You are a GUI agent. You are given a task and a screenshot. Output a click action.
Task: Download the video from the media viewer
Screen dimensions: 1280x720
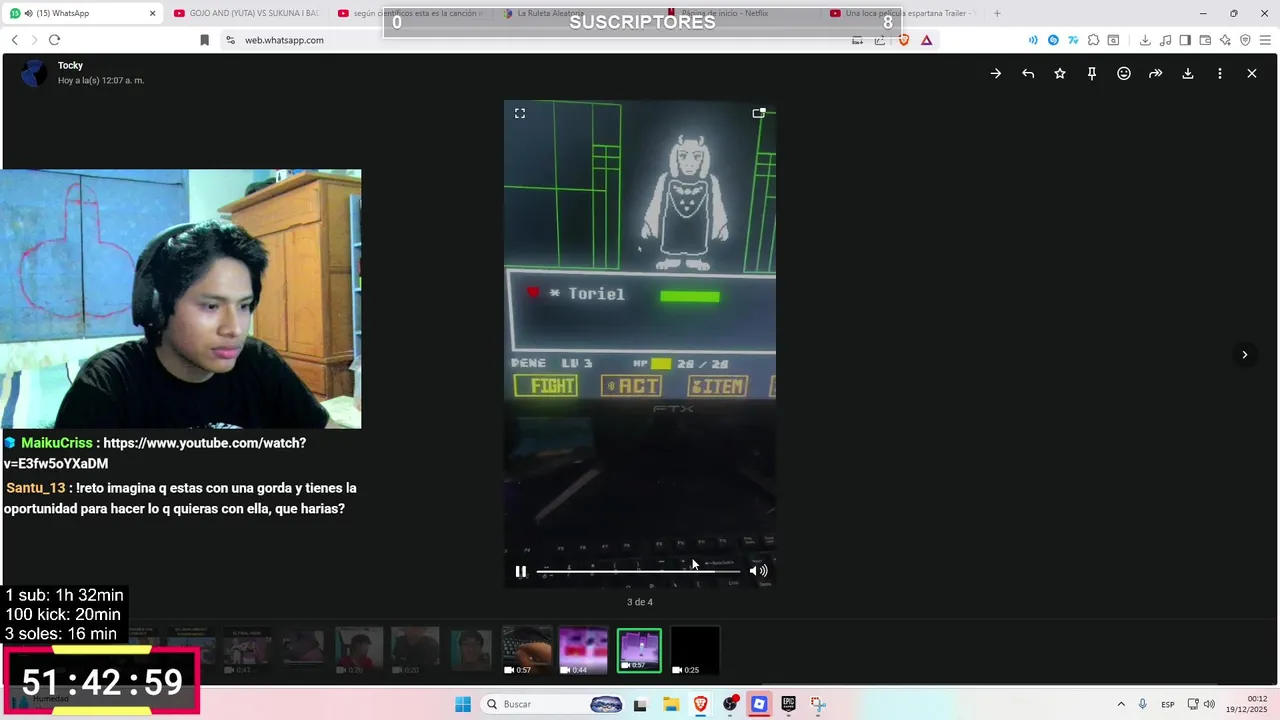[1188, 73]
